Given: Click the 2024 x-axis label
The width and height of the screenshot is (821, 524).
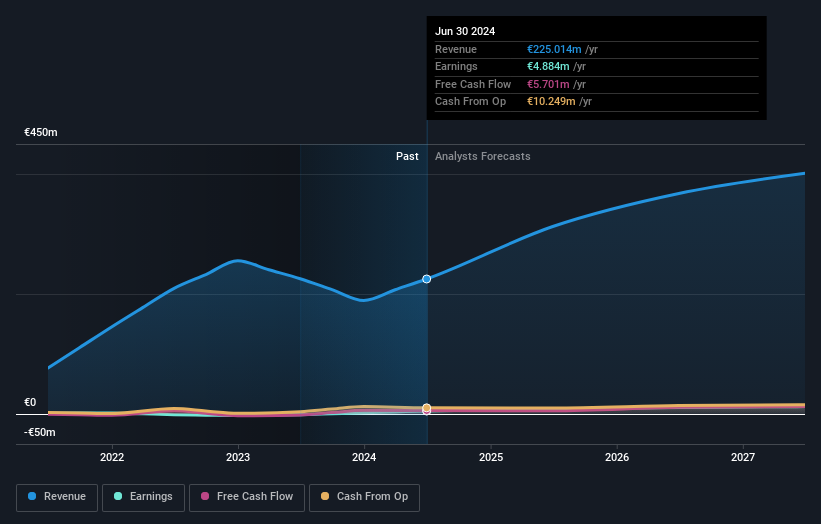Looking at the screenshot, I should pyautogui.click(x=364, y=457).
